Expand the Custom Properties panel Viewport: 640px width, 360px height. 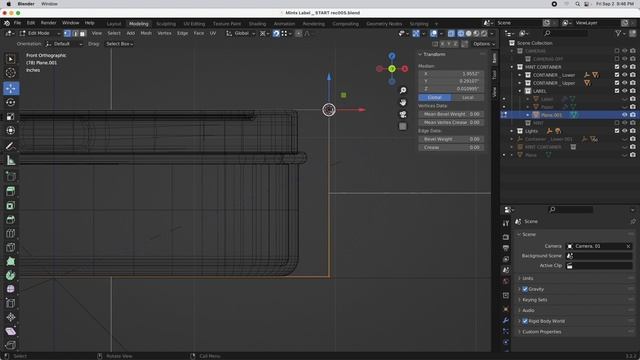(541, 332)
